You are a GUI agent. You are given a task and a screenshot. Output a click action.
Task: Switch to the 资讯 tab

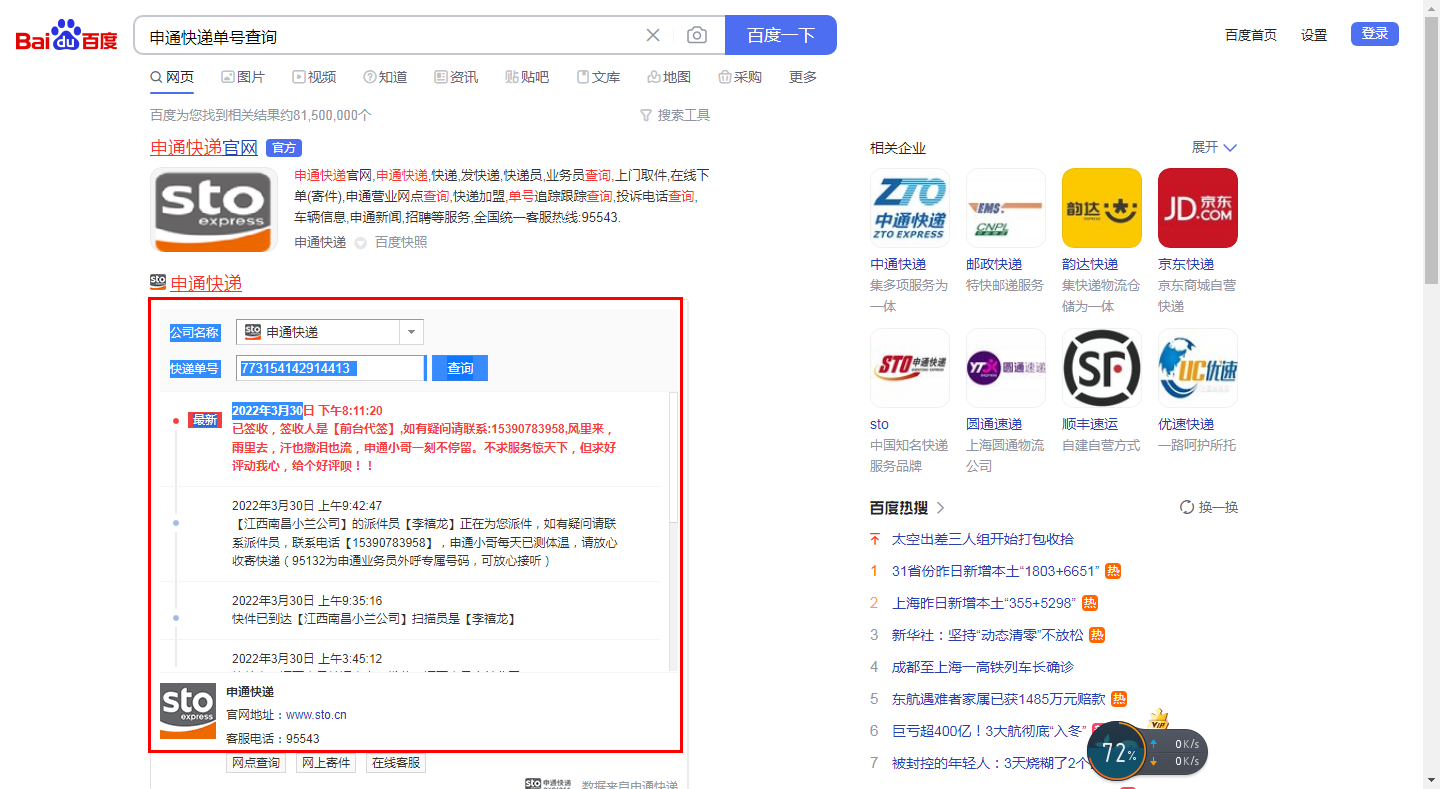456,77
